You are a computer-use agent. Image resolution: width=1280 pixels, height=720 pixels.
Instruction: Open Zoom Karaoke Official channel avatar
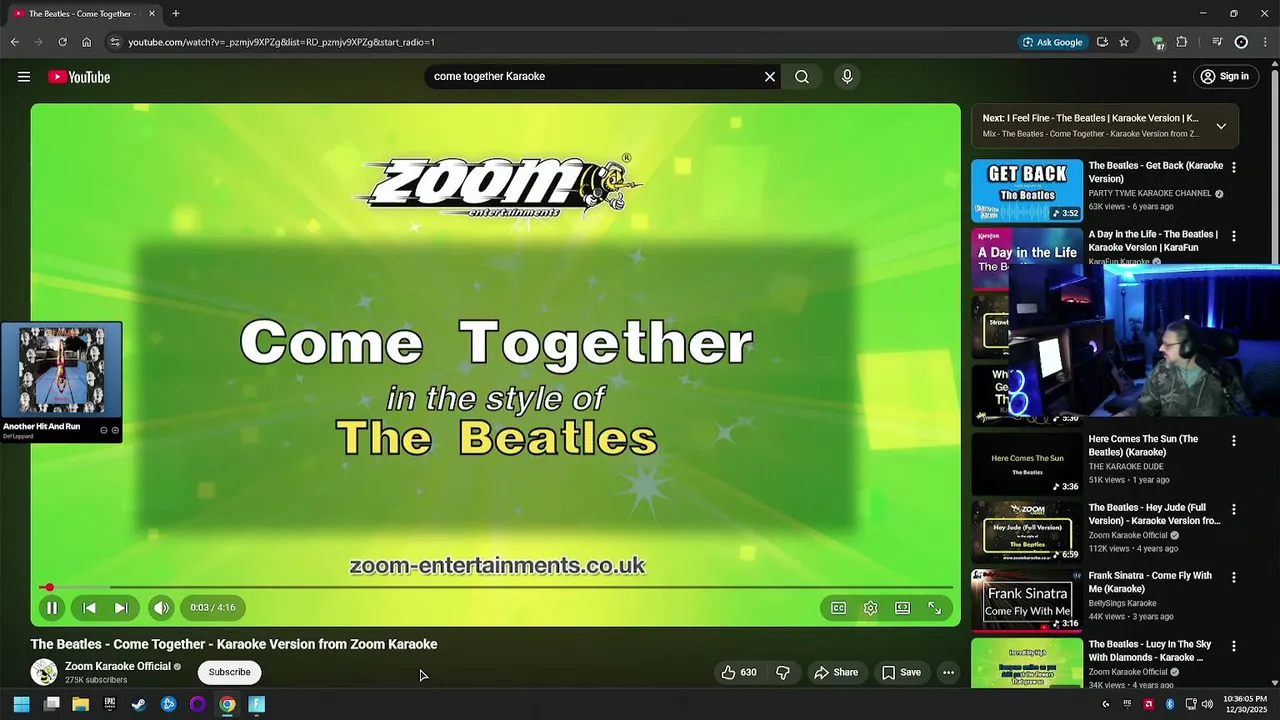44,672
